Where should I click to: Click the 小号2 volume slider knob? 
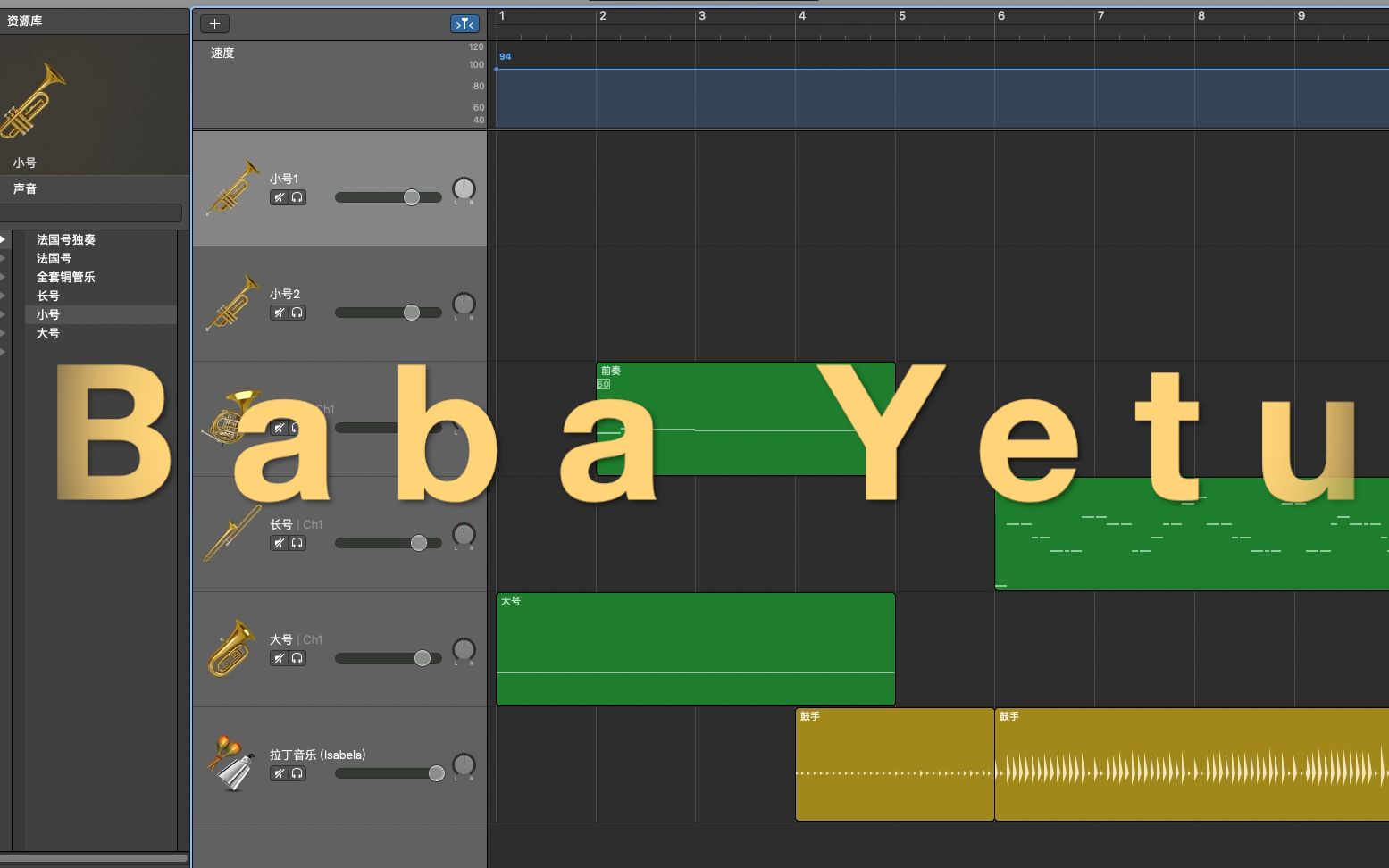coord(411,313)
